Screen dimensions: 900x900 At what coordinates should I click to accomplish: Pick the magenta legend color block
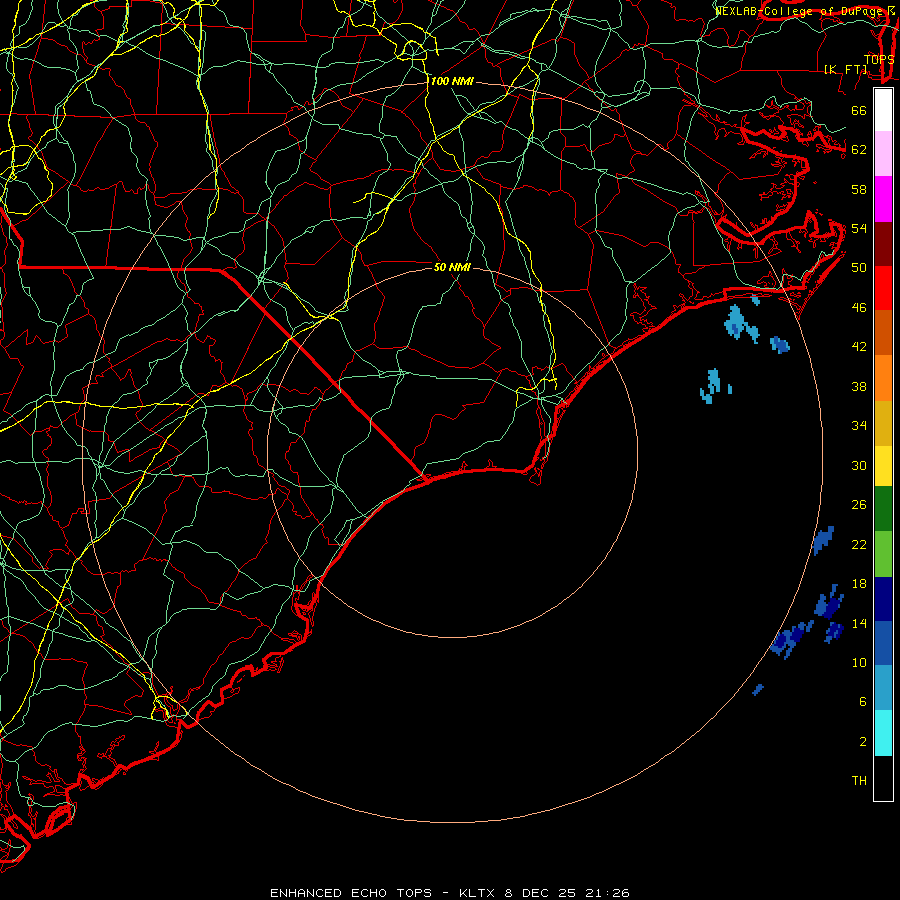tap(883, 199)
